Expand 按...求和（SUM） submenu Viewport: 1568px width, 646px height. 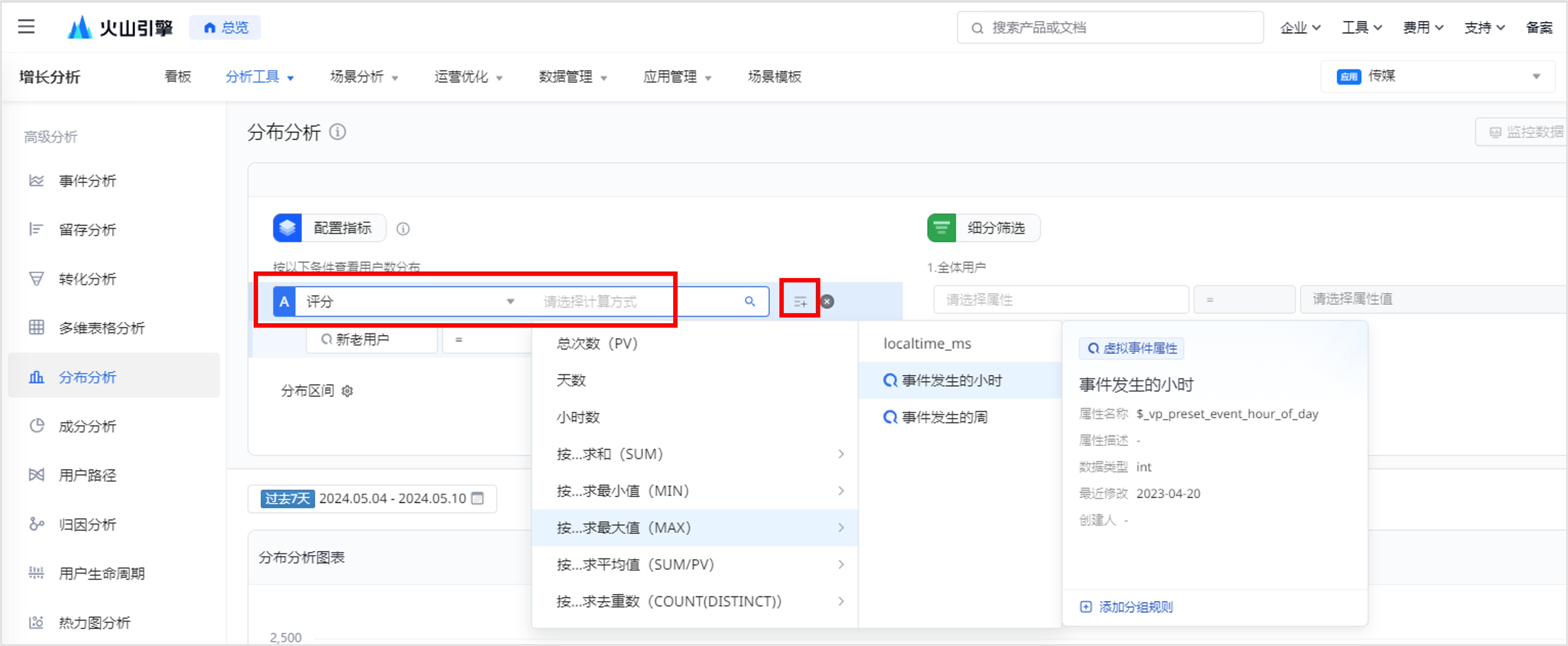tap(695, 454)
